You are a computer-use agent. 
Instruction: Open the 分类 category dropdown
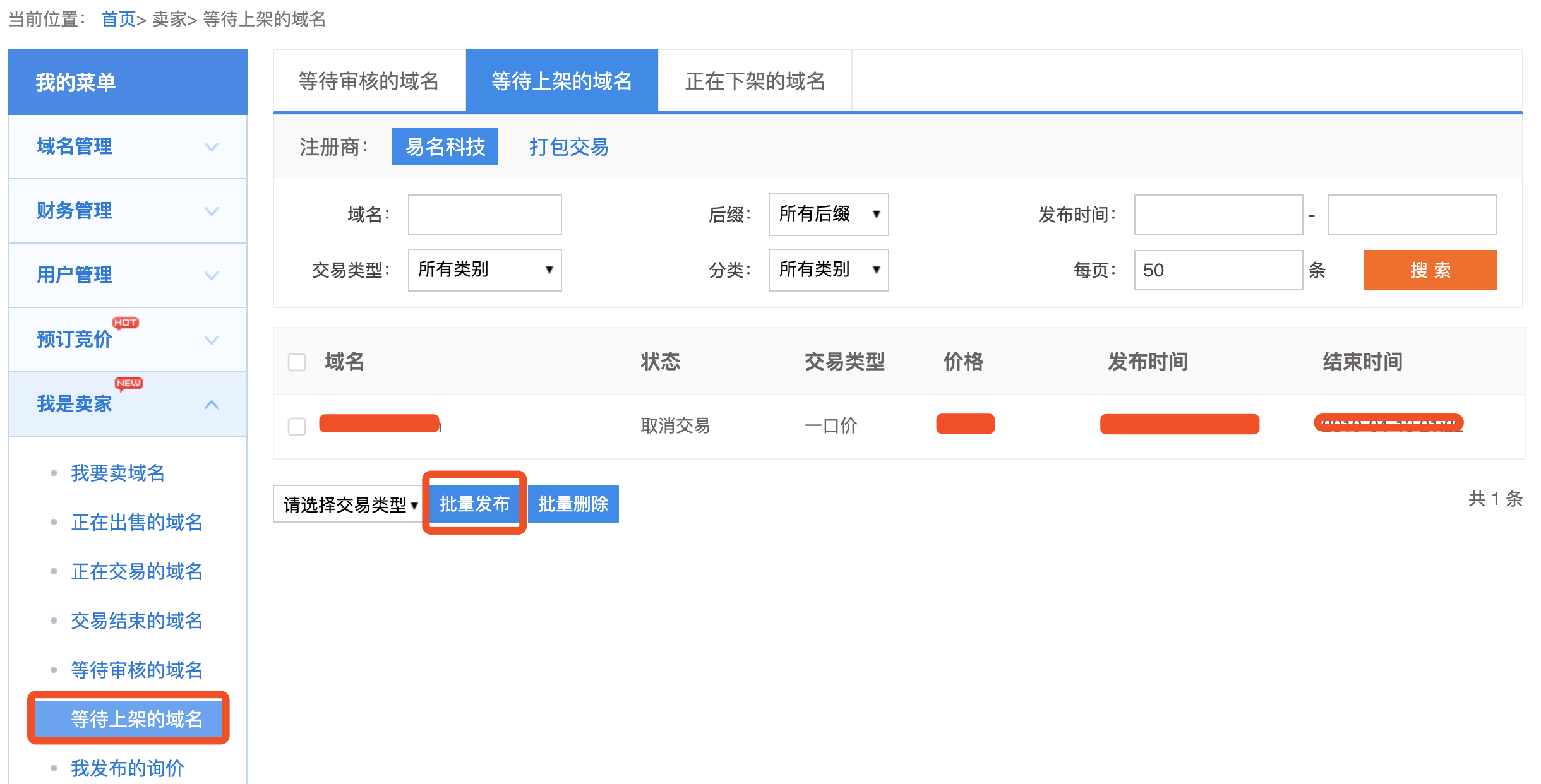pyautogui.click(x=828, y=270)
